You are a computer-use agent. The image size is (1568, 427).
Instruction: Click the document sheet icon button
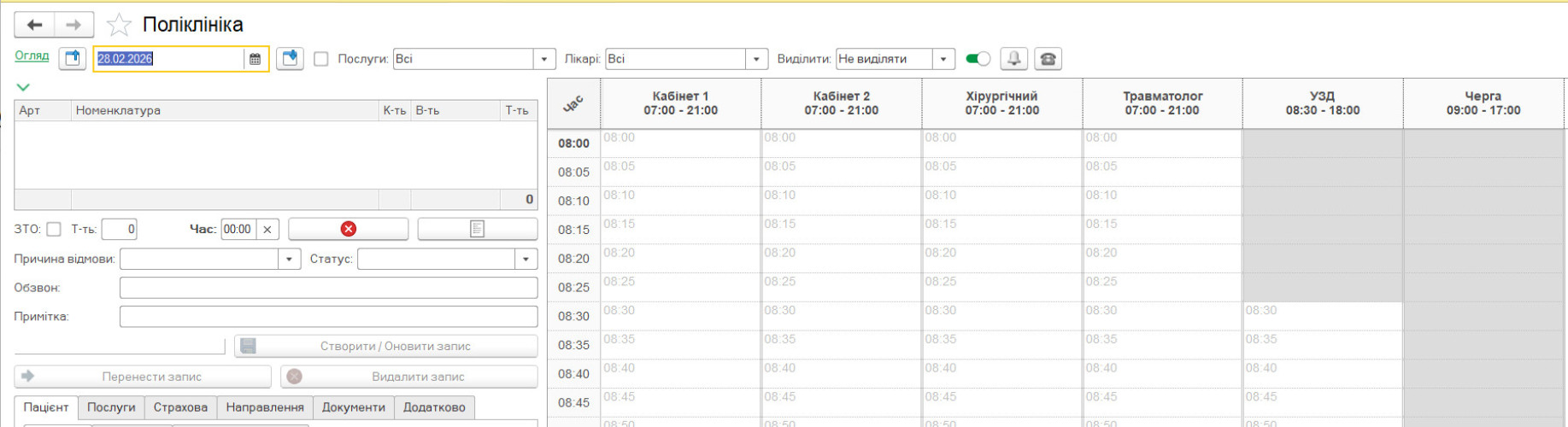pos(477,229)
